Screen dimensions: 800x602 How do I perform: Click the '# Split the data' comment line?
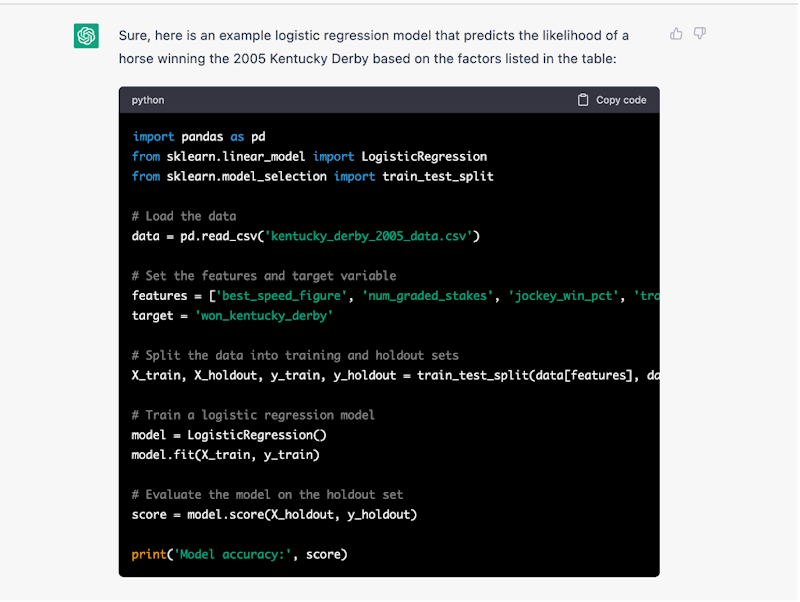[295, 355]
